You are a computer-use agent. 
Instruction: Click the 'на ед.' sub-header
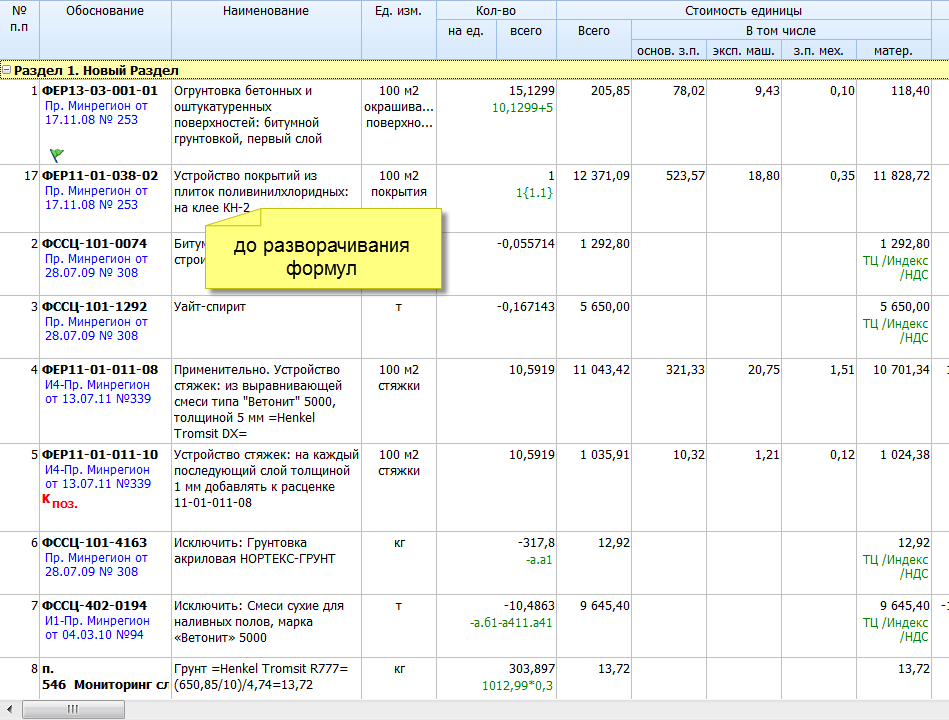466,40
